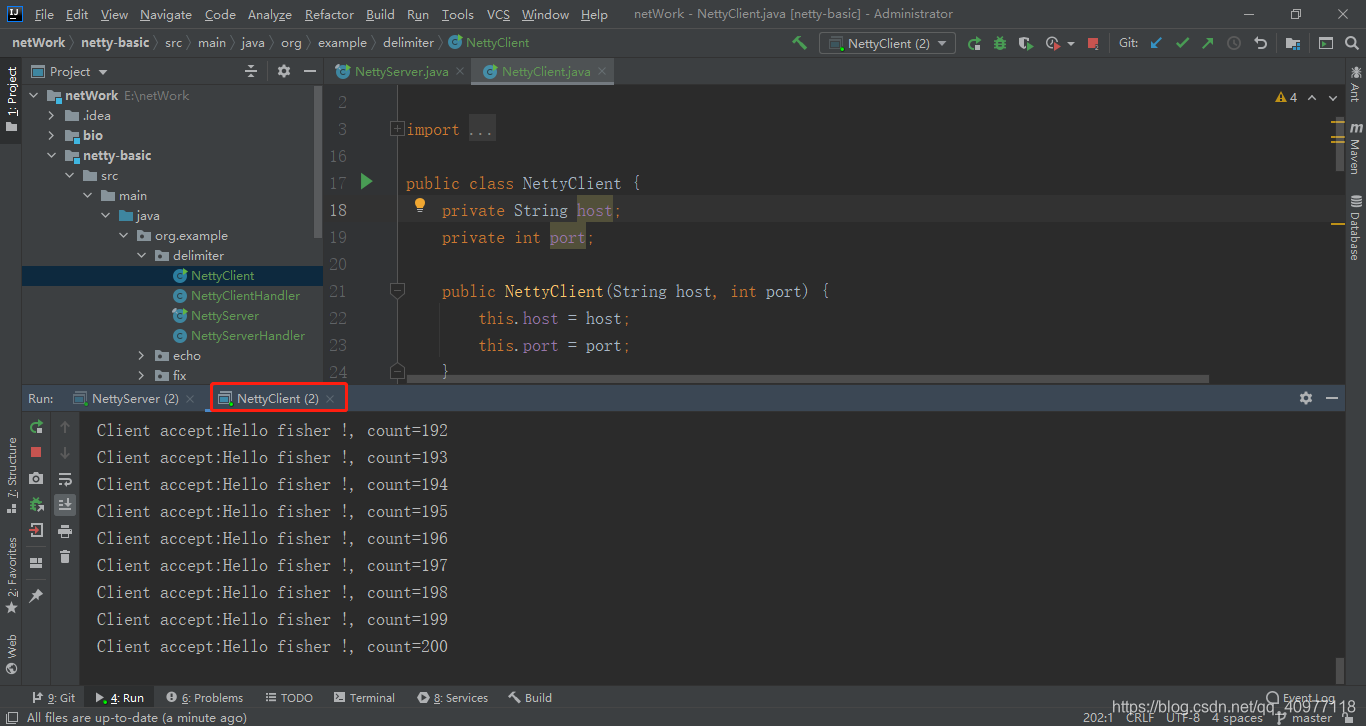The width and height of the screenshot is (1366, 726).
Task: Open the Structure side panel
Action: [12, 475]
